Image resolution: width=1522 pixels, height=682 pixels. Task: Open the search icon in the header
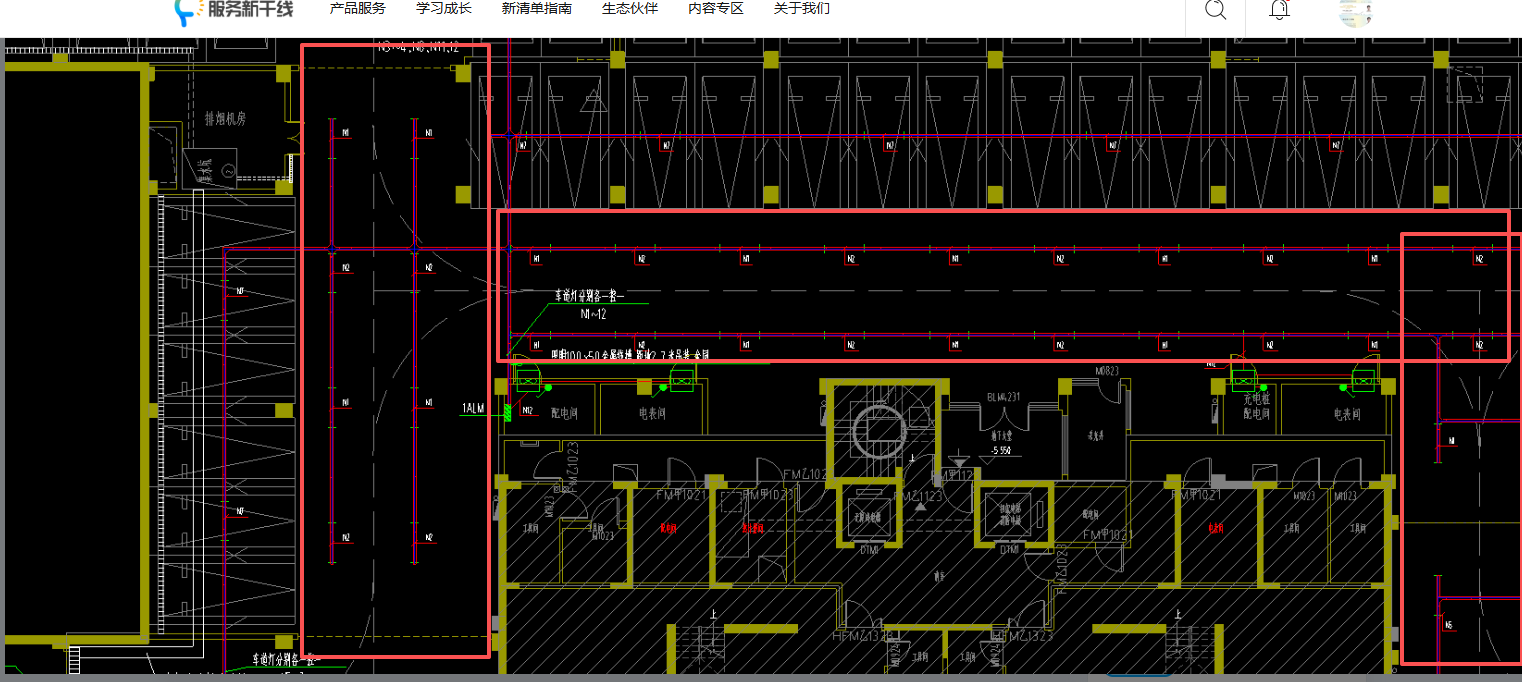pyautogui.click(x=1215, y=9)
